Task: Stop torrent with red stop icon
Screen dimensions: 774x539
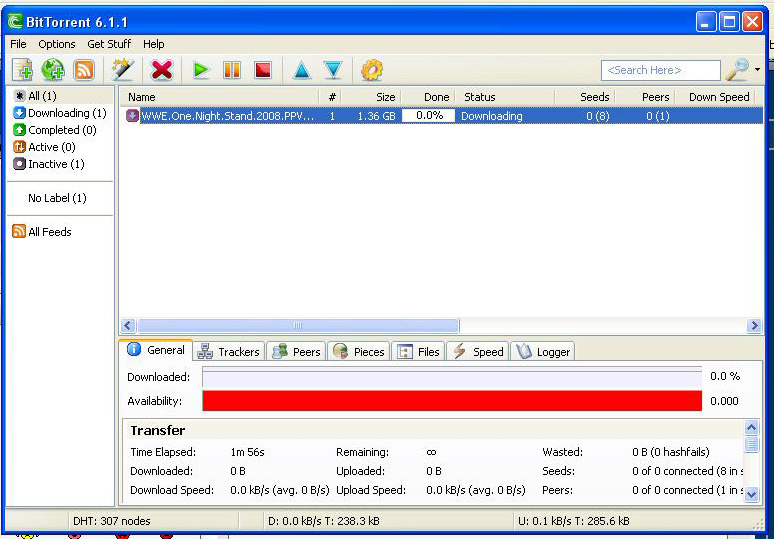Action: coord(263,70)
